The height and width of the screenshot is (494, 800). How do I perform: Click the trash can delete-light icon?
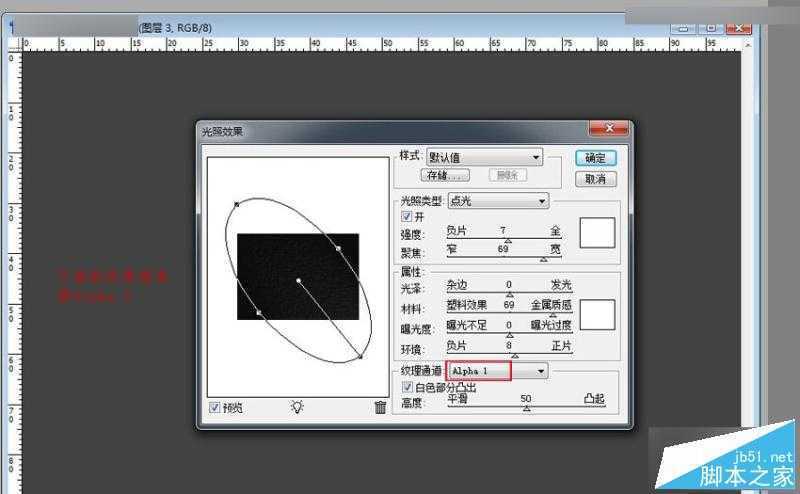[380, 407]
